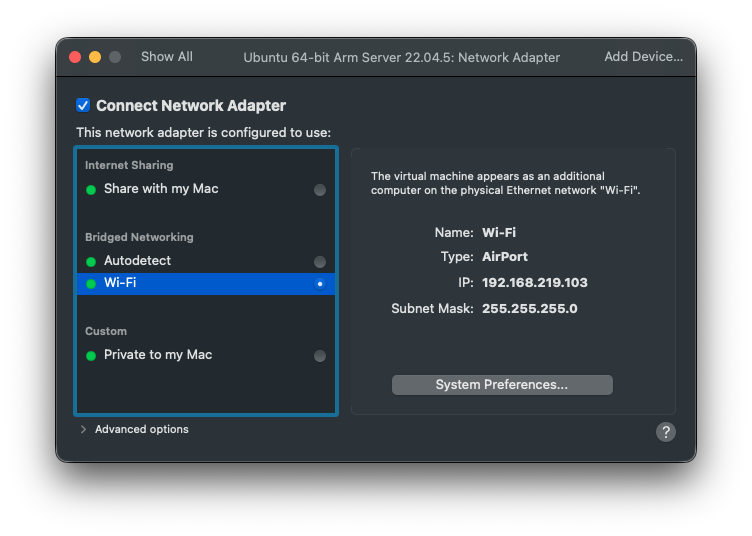Select Autodetect bridged networking radio button

[x=320, y=262]
